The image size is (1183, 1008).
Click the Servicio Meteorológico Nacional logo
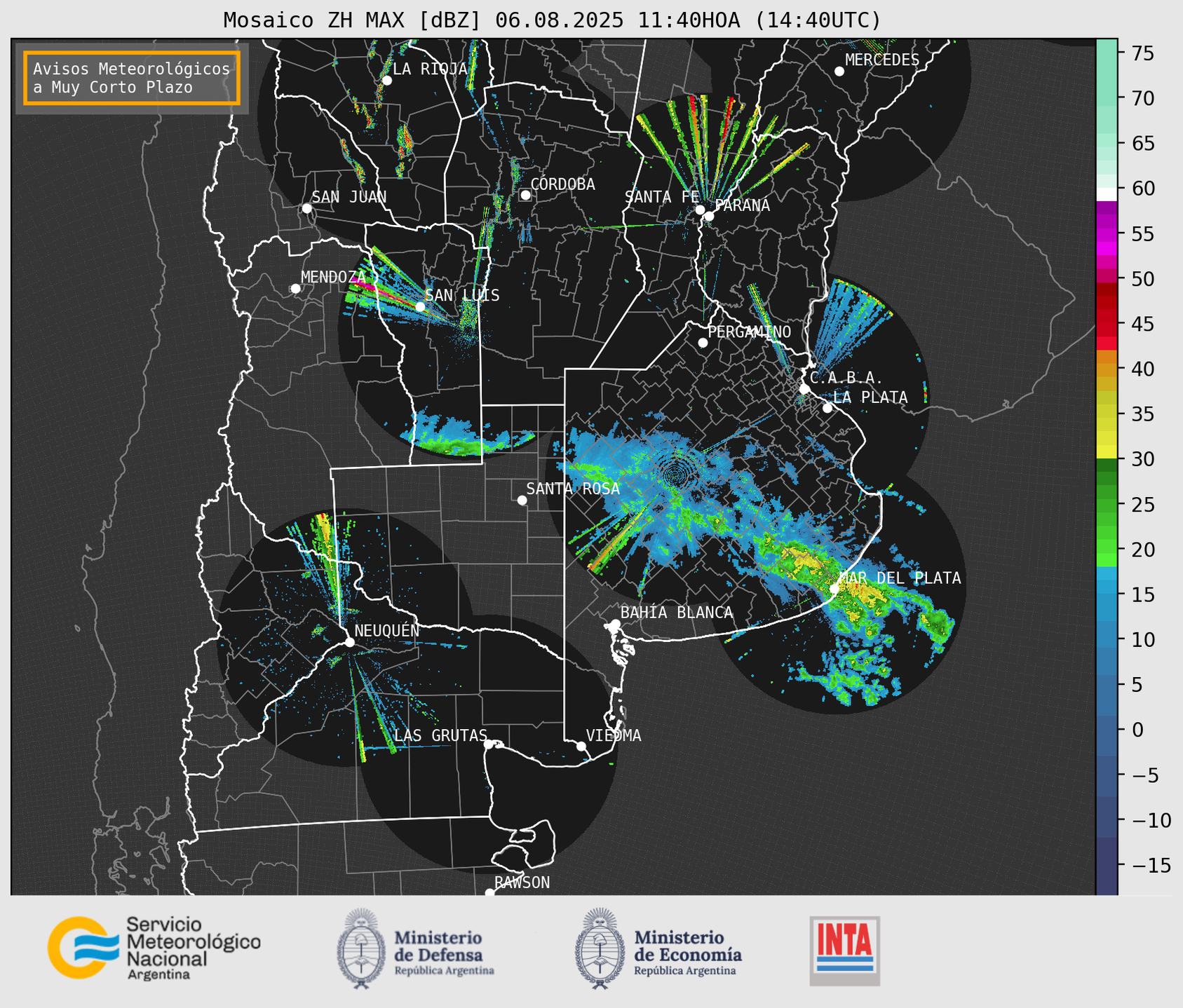[154, 948]
